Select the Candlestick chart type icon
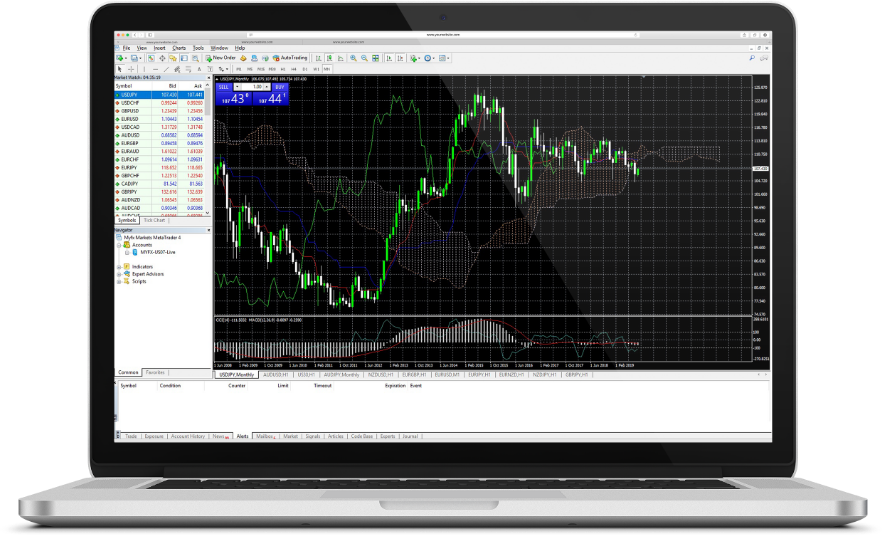 tap(329, 58)
